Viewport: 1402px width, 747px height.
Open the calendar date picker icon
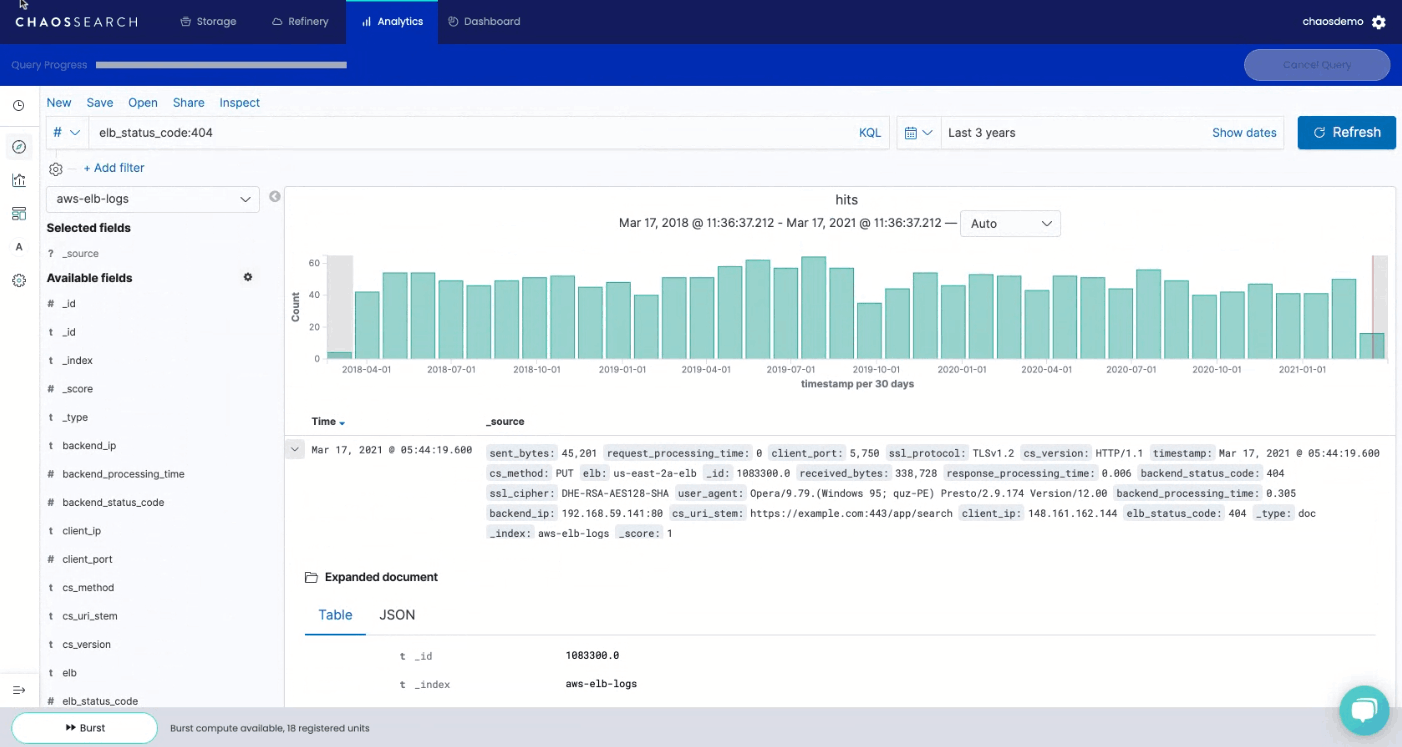point(913,132)
